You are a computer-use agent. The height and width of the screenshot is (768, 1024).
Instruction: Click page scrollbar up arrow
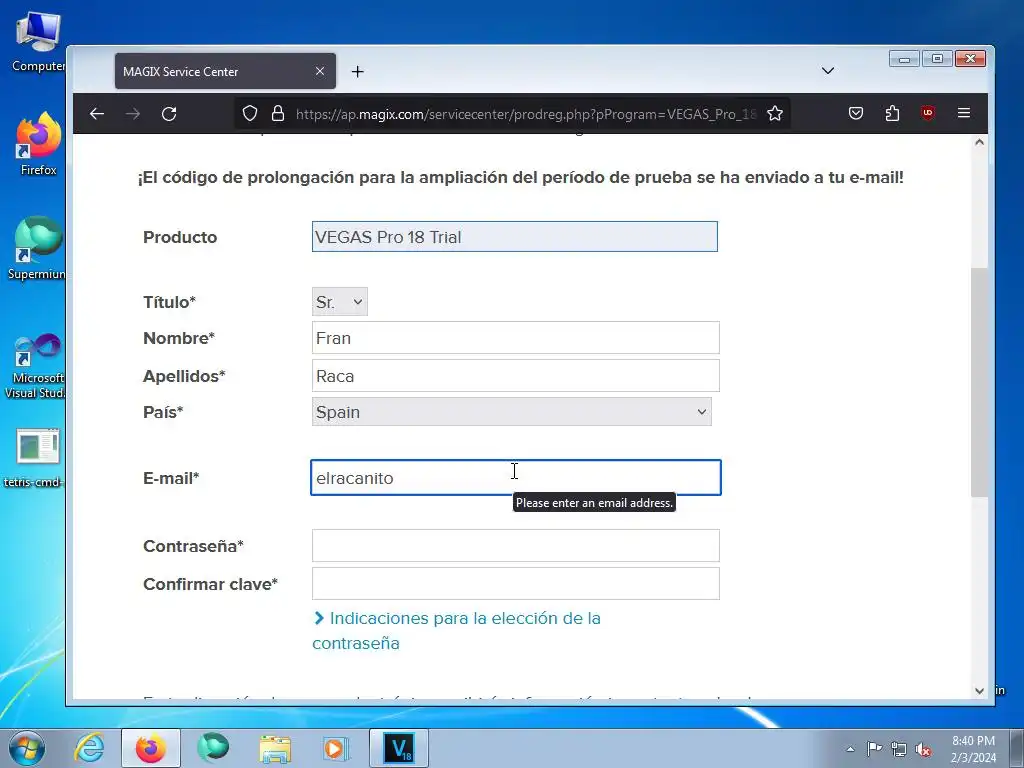click(979, 142)
